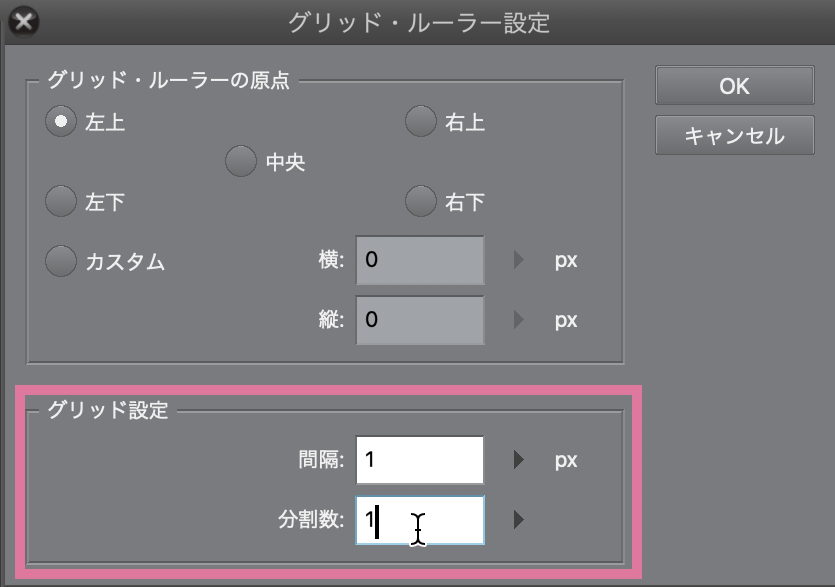Select the 左下 origin radio button

(x=61, y=201)
